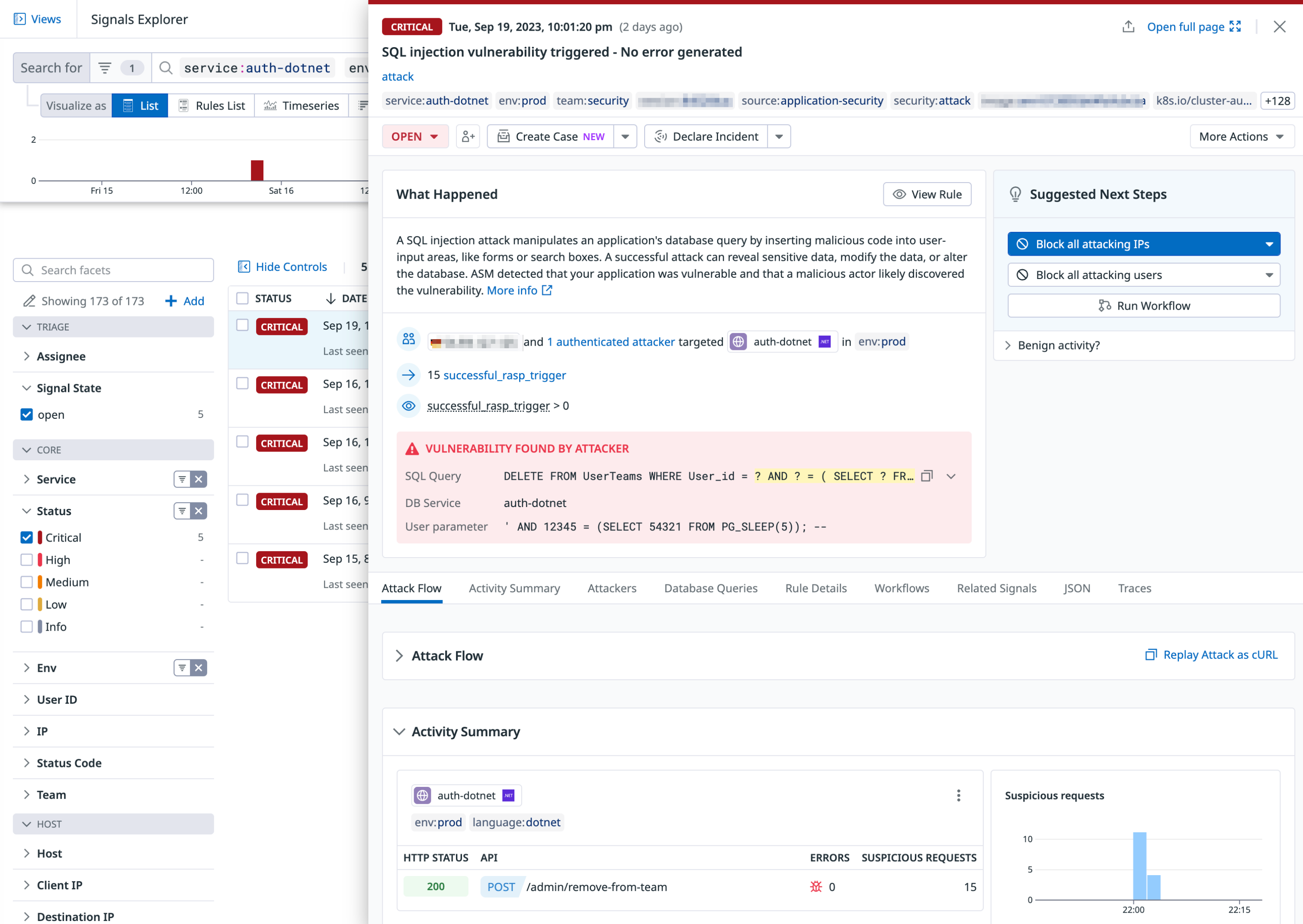Click the three-dot menu on auth-dotnet card
1303x924 pixels.
(x=959, y=796)
